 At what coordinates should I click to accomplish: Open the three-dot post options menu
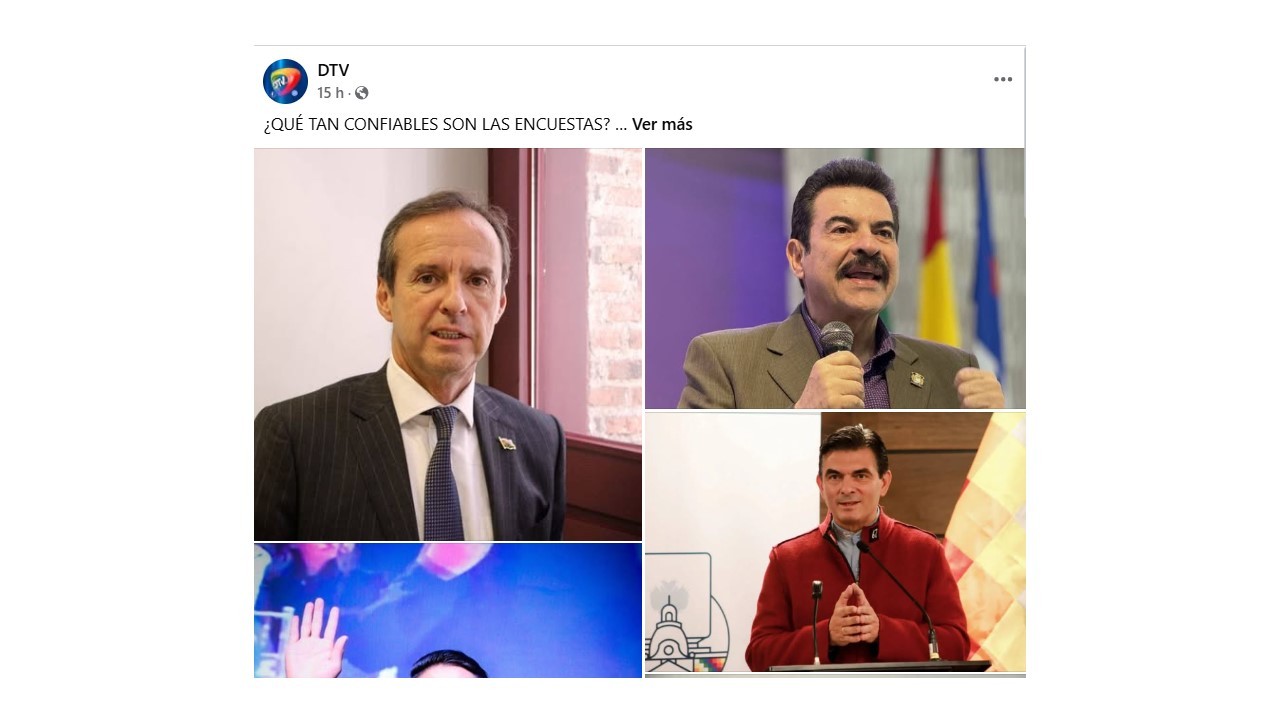pyautogui.click(x=1003, y=80)
